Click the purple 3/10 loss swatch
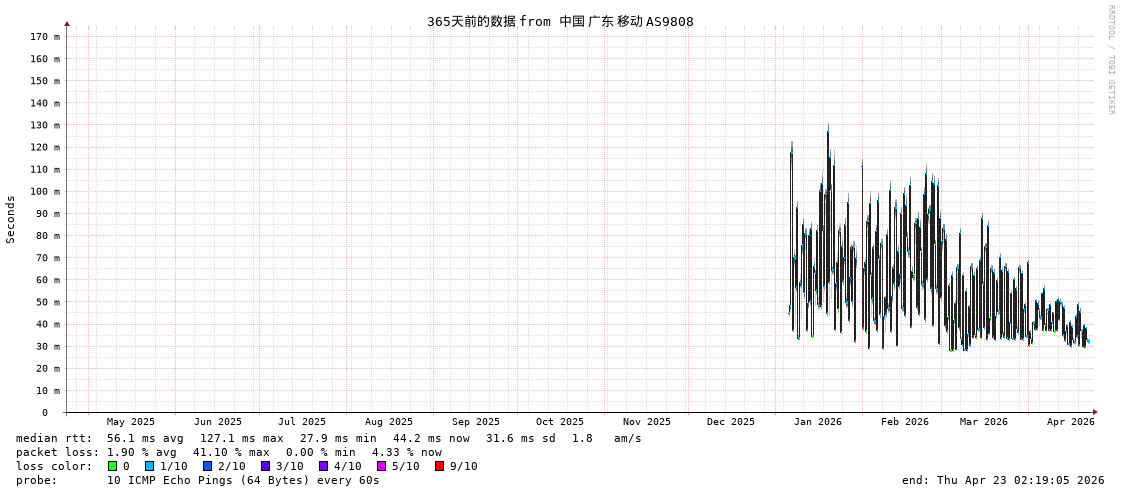Viewport: 1121px width, 494px height. point(266,466)
